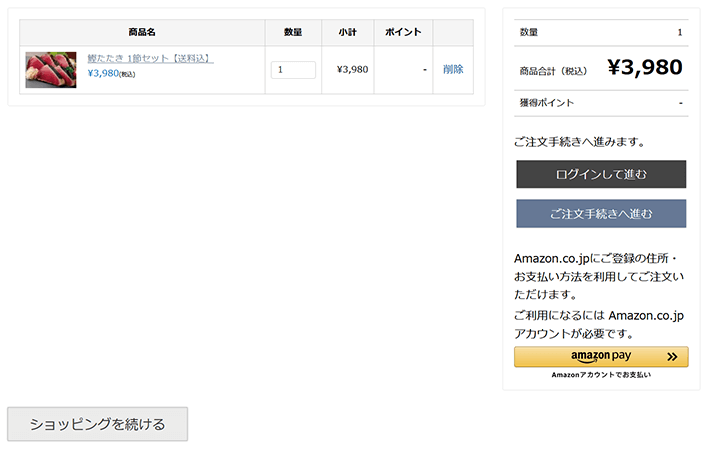Click the 小計 column header
This screenshot has width=706, height=454.
(x=348, y=32)
